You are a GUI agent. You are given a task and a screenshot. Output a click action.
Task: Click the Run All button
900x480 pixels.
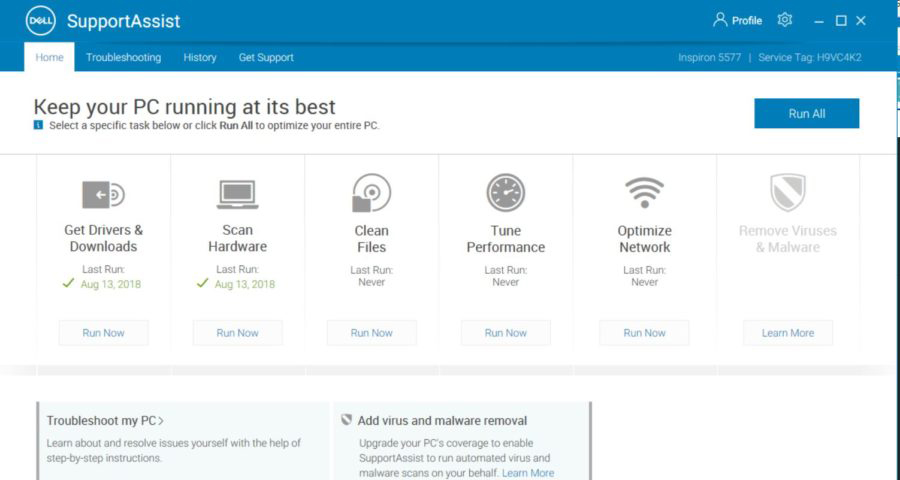click(806, 114)
